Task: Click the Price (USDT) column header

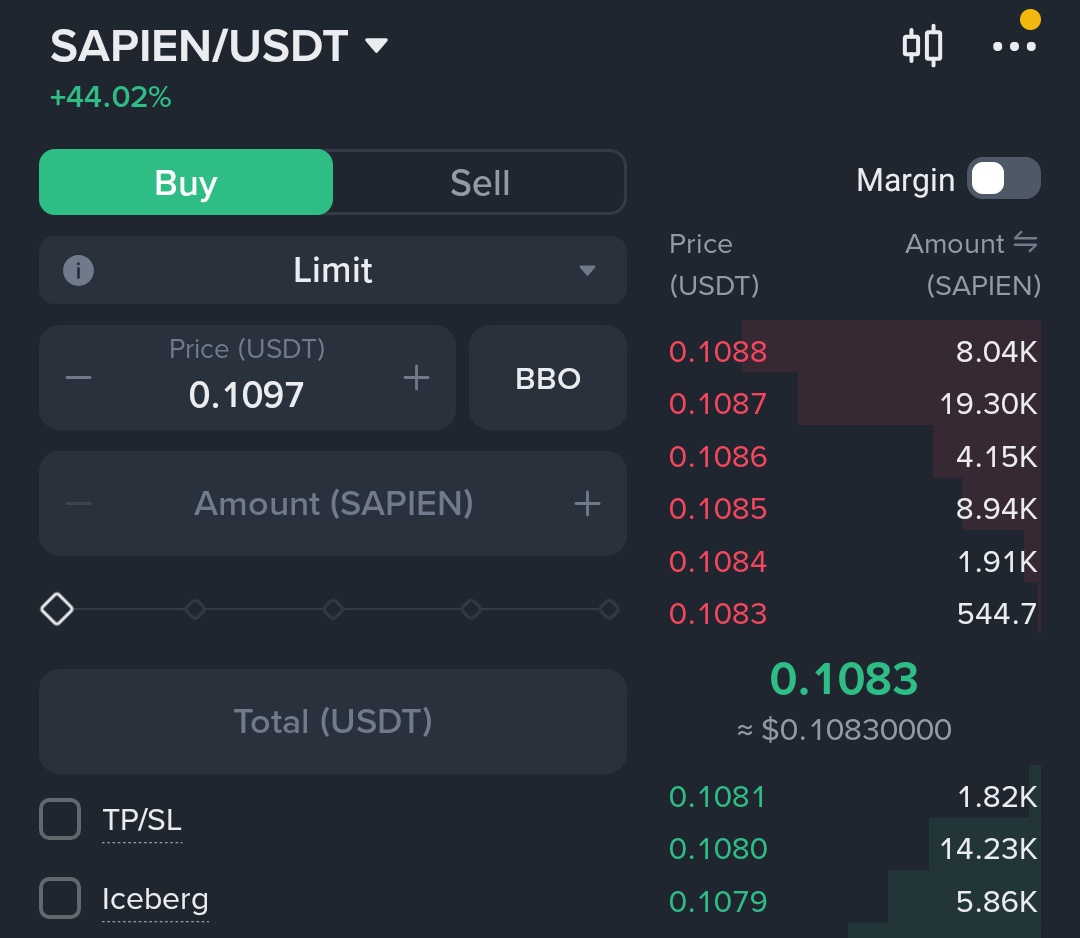Action: [714, 264]
